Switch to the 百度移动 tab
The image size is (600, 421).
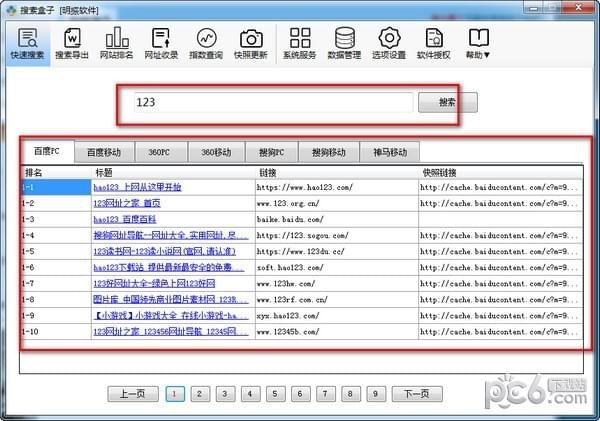pos(104,152)
